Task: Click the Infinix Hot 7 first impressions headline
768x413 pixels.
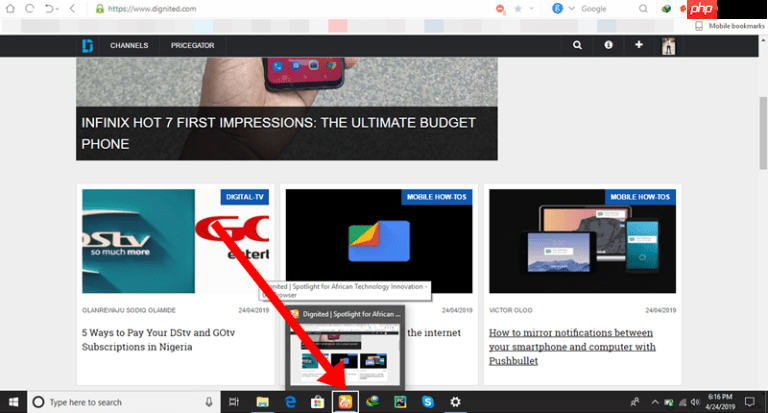Action: click(x=278, y=133)
